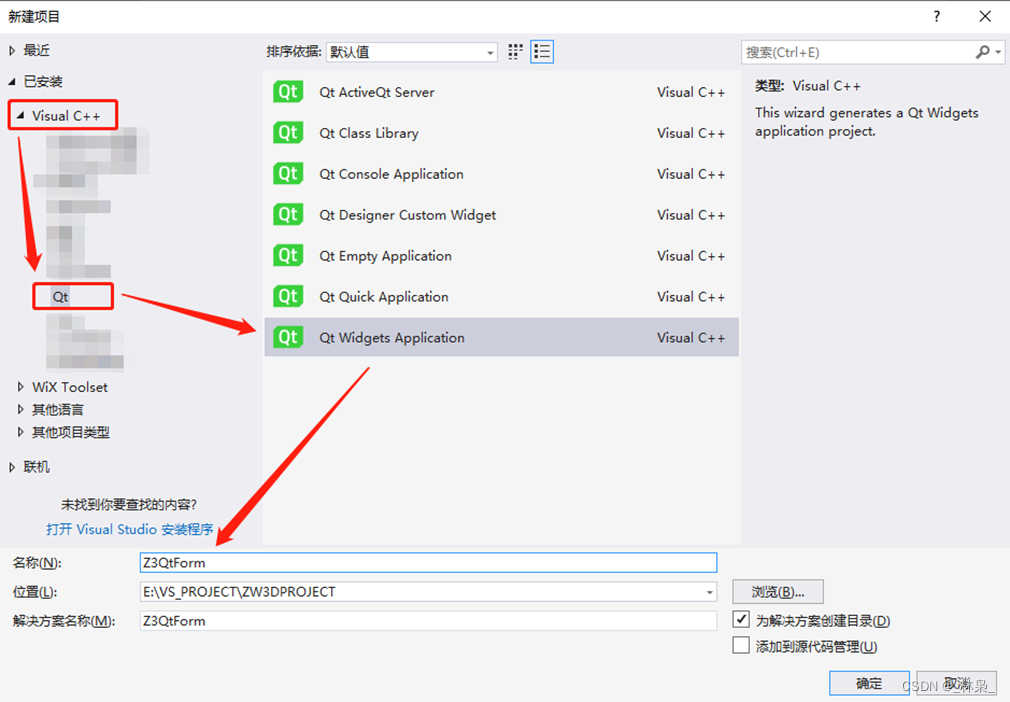
Task: Click the Qt Quick Application icon
Action: [x=288, y=296]
